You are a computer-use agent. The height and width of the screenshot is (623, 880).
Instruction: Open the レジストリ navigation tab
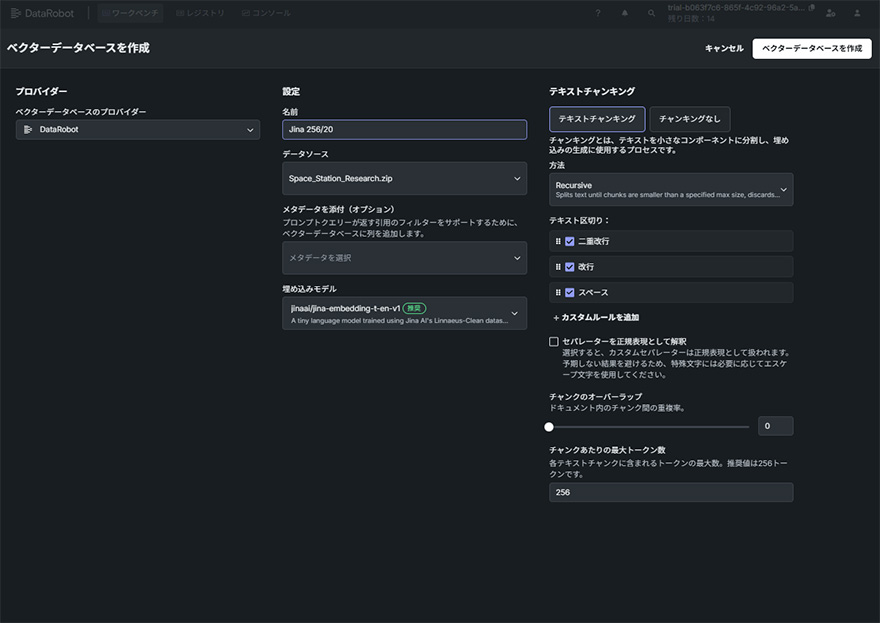tap(199, 13)
